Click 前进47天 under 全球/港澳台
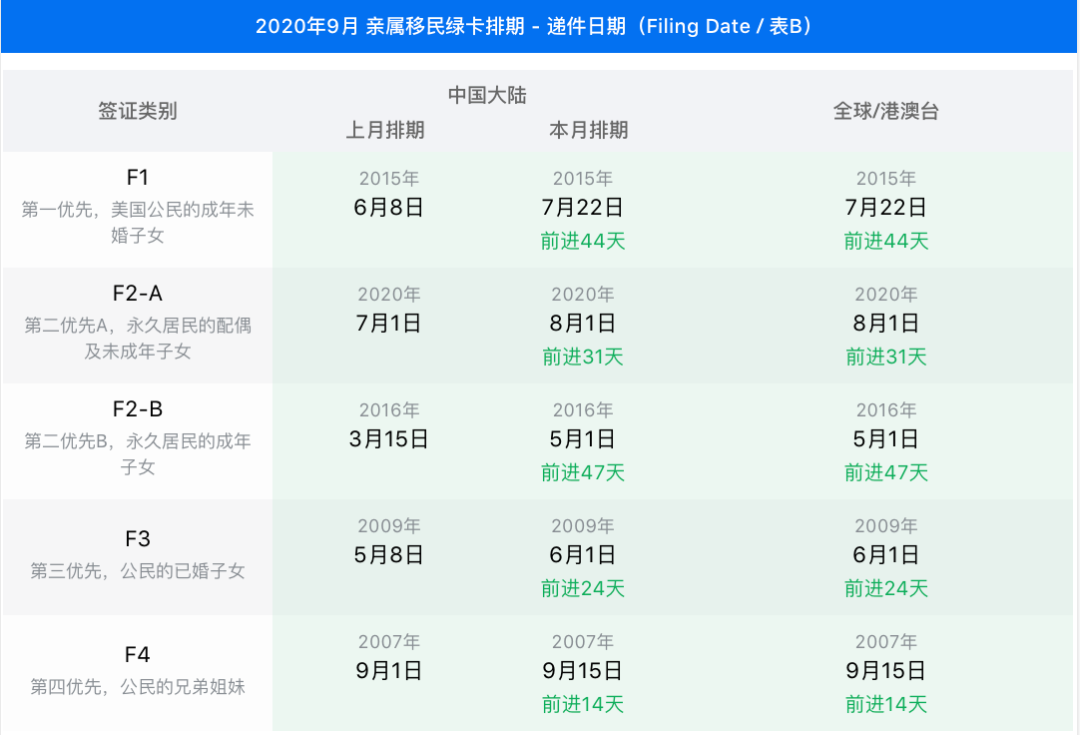 (x=886, y=473)
